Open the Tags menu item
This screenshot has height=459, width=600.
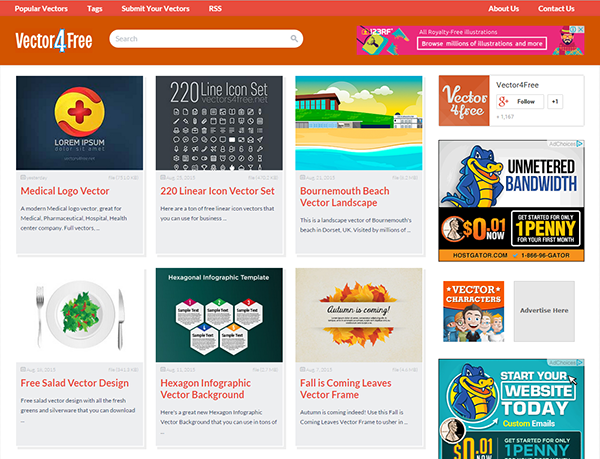95,8
